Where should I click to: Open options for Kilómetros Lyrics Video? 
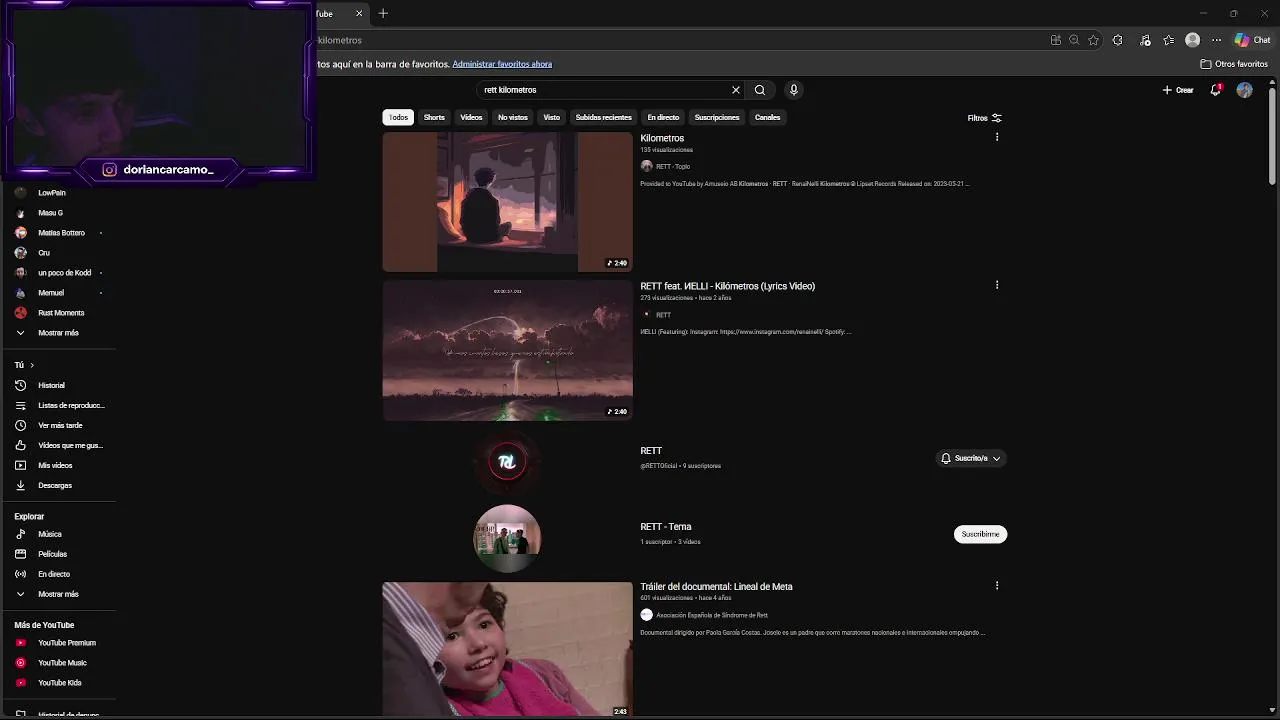[996, 285]
